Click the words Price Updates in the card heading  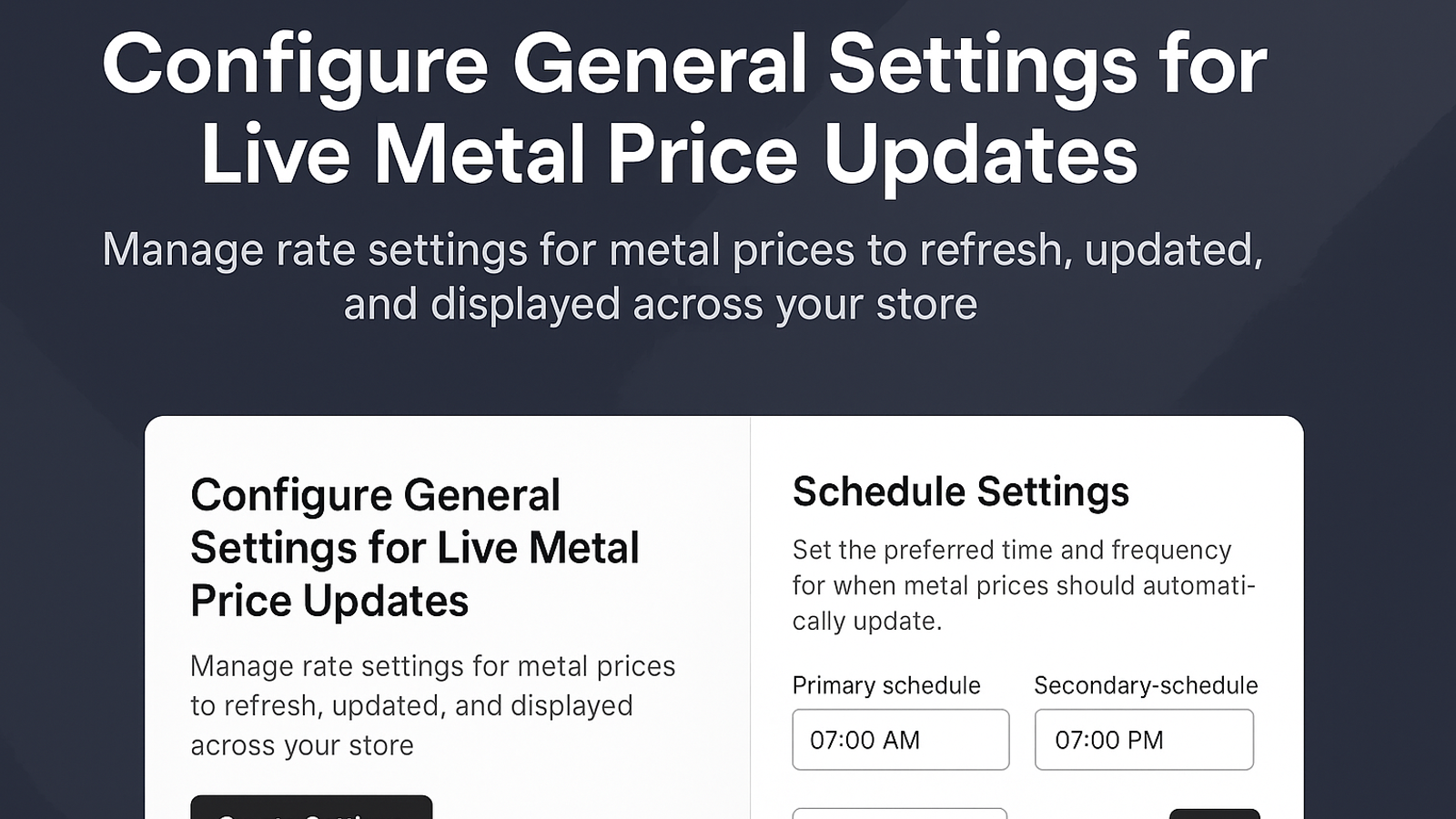329,601
